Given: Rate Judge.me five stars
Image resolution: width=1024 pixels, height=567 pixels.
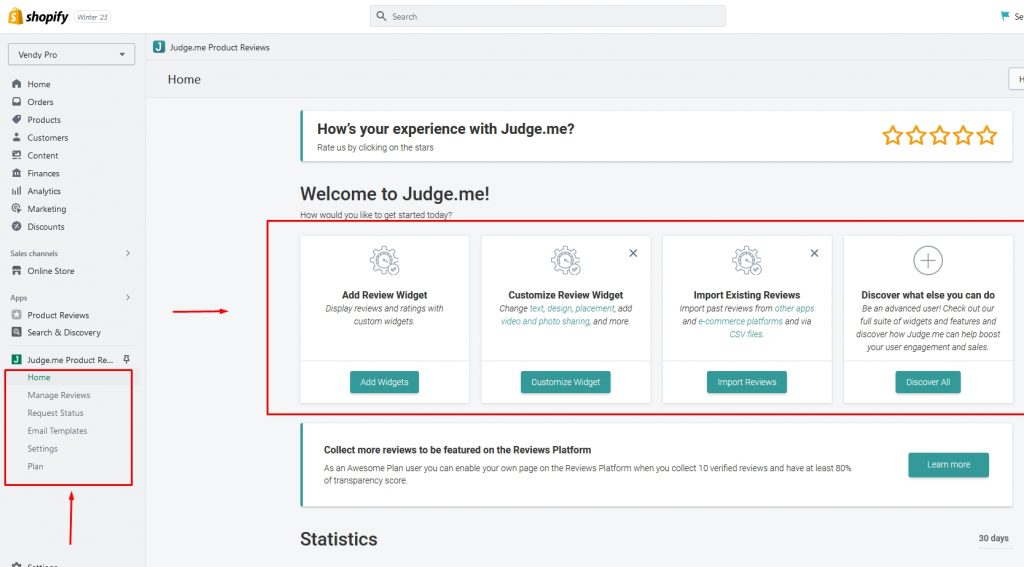Looking at the screenshot, I should point(987,135).
